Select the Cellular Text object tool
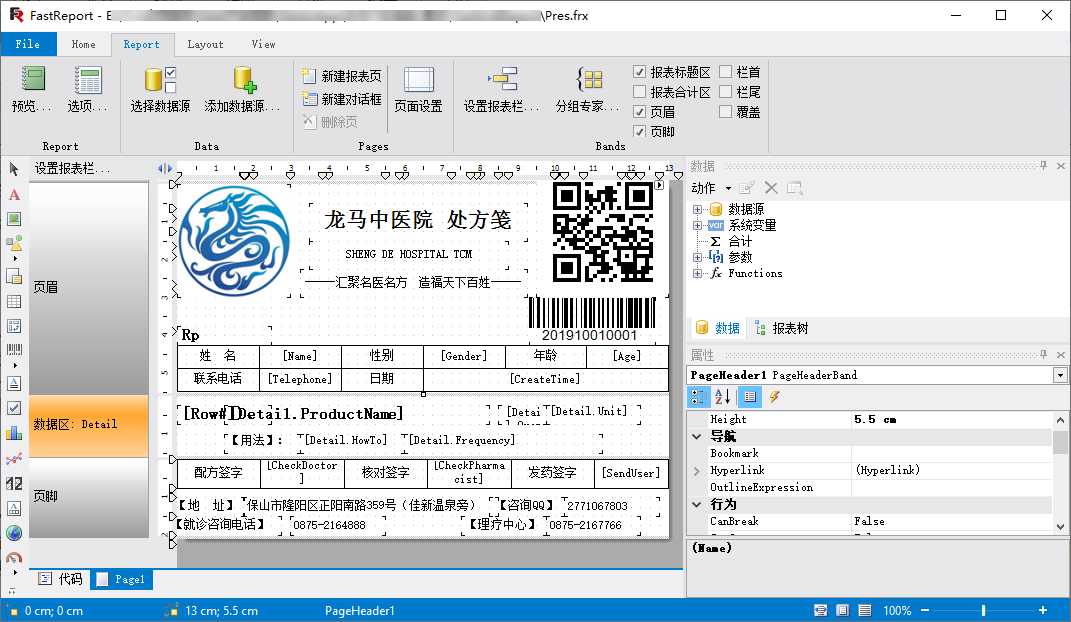This screenshot has width=1071, height=622. tap(14, 508)
